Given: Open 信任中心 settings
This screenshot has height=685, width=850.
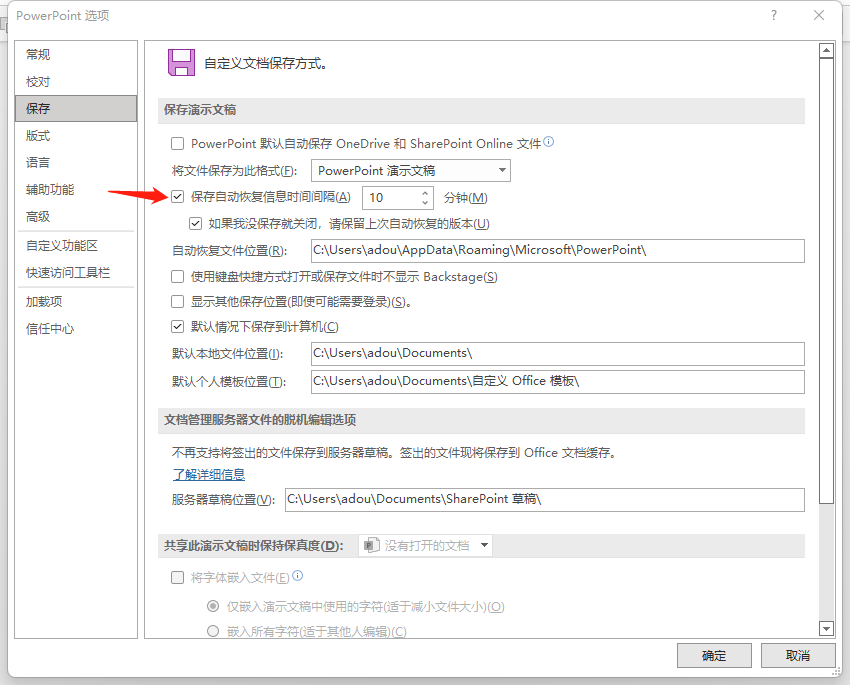Looking at the screenshot, I should pyautogui.click(x=76, y=328).
